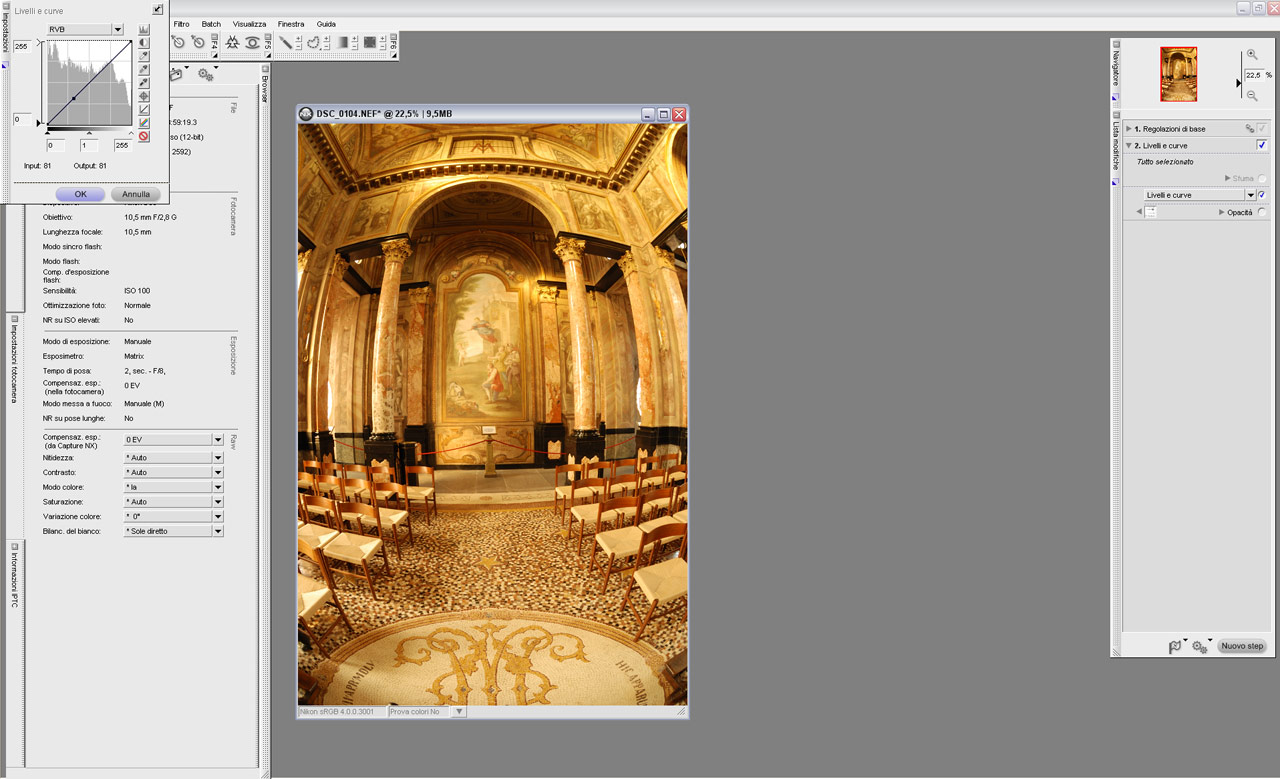Open the Nitidezza dropdown
This screenshot has width=1280, height=779.
tap(218, 457)
